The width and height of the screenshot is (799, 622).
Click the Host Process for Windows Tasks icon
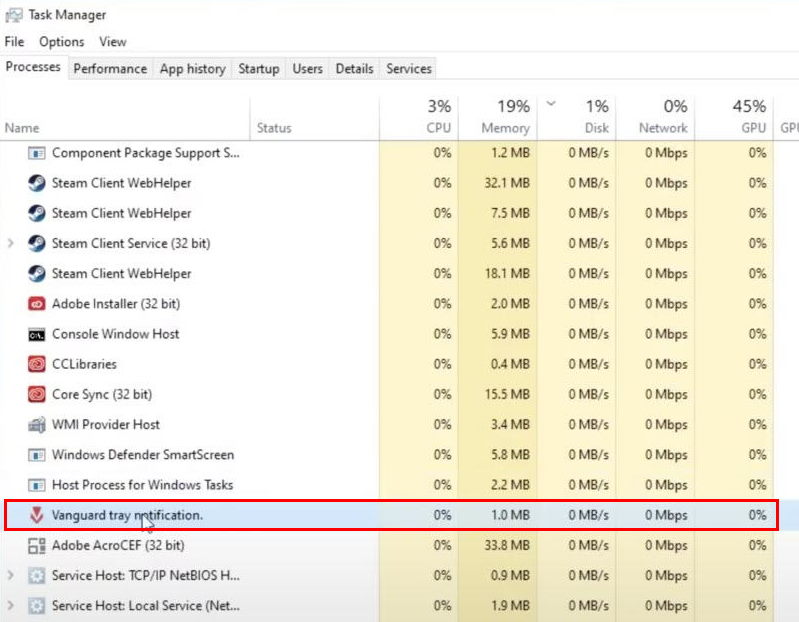pos(37,485)
